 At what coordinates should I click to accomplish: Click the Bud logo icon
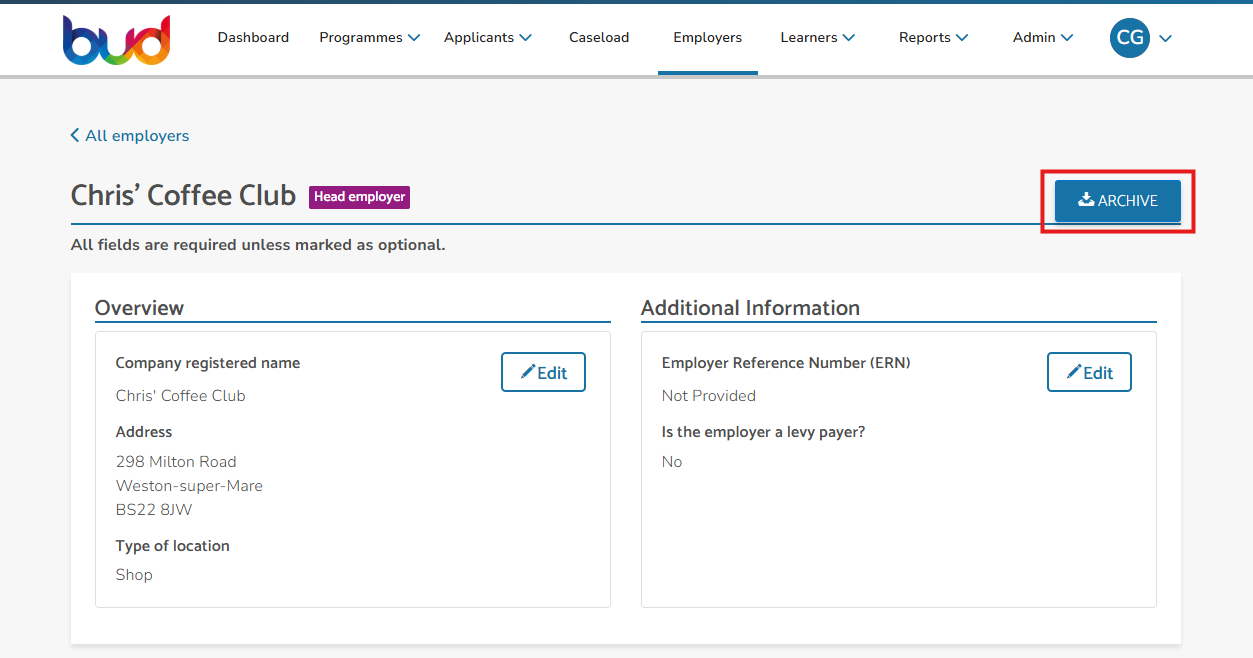[x=116, y=40]
